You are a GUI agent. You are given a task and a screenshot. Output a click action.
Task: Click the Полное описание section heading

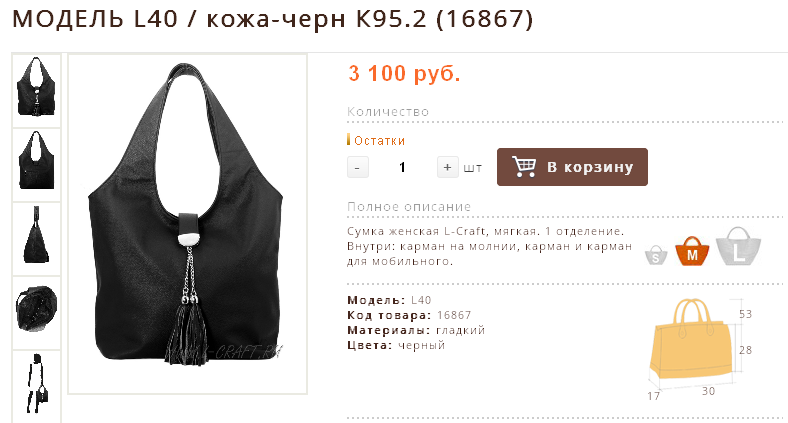[409, 206]
